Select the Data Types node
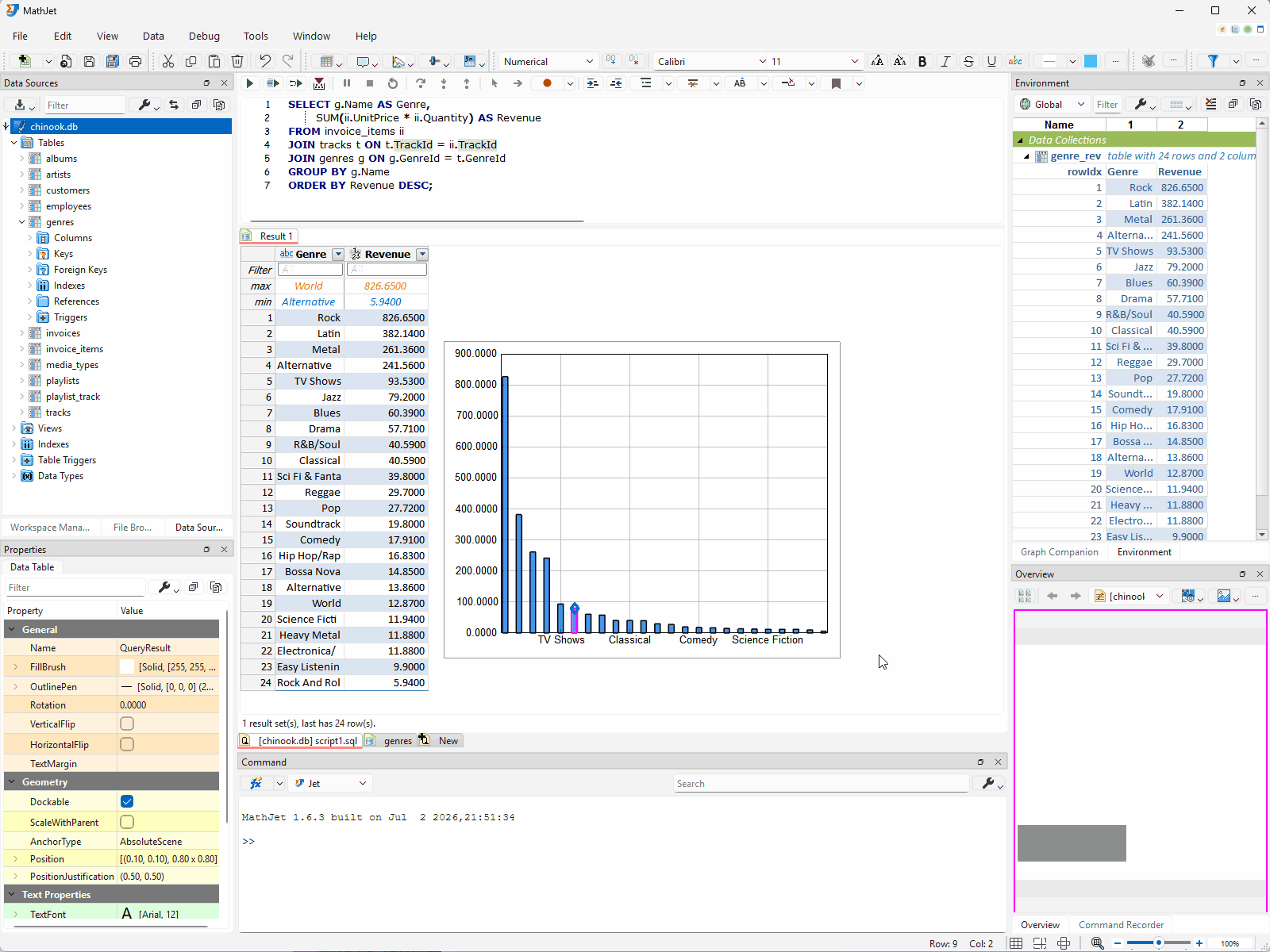 (60, 476)
